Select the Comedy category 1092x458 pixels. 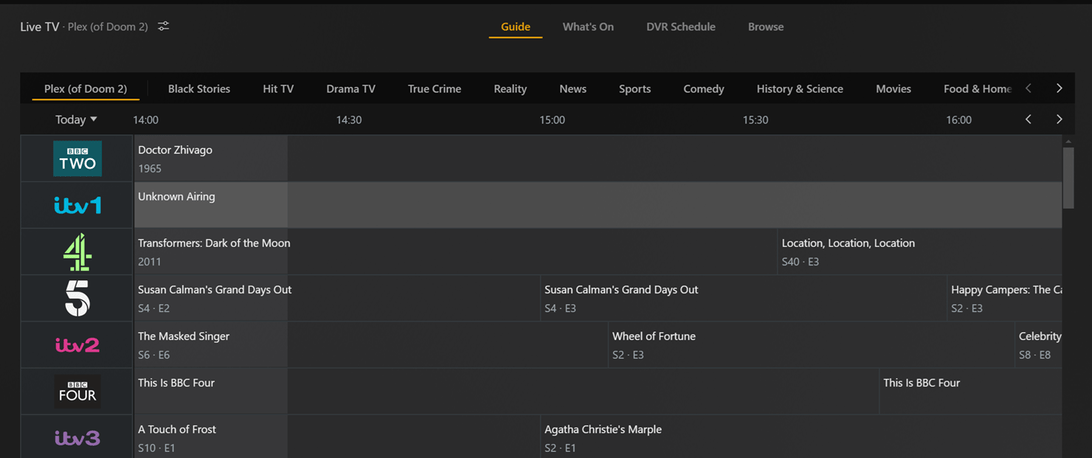click(703, 89)
